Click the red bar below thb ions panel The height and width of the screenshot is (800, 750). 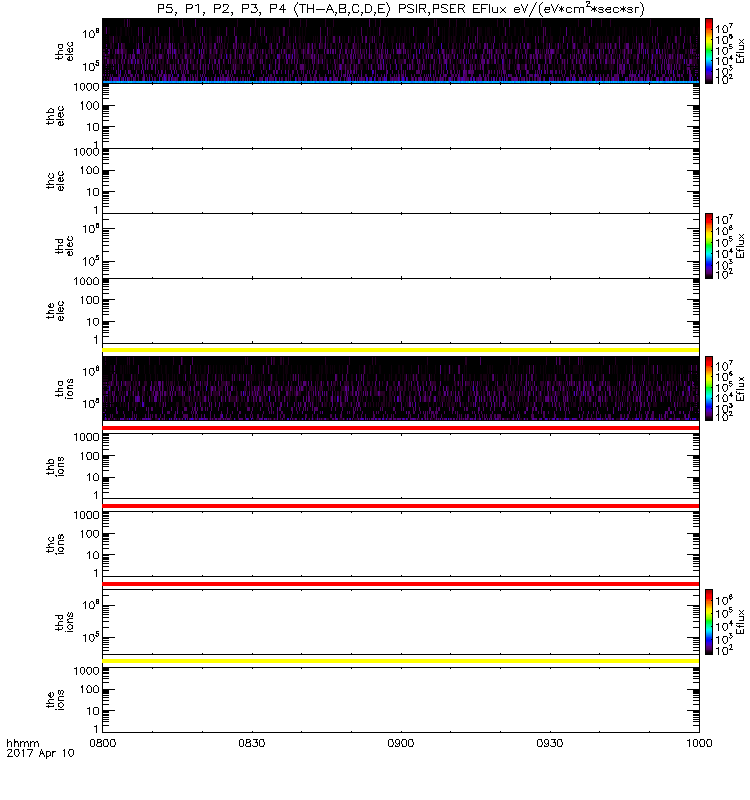pyautogui.click(x=401, y=506)
